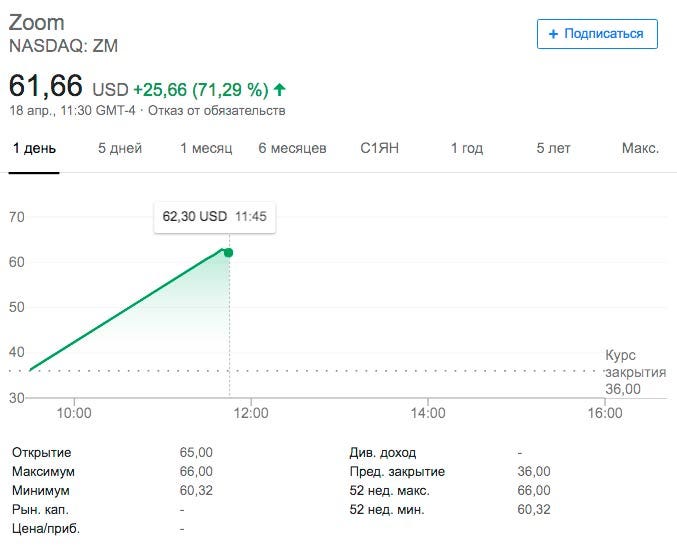The width and height of the screenshot is (677, 547).
Task: Click the Пред. закрытие label
Action: pyautogui.click(x=397, y=471)
